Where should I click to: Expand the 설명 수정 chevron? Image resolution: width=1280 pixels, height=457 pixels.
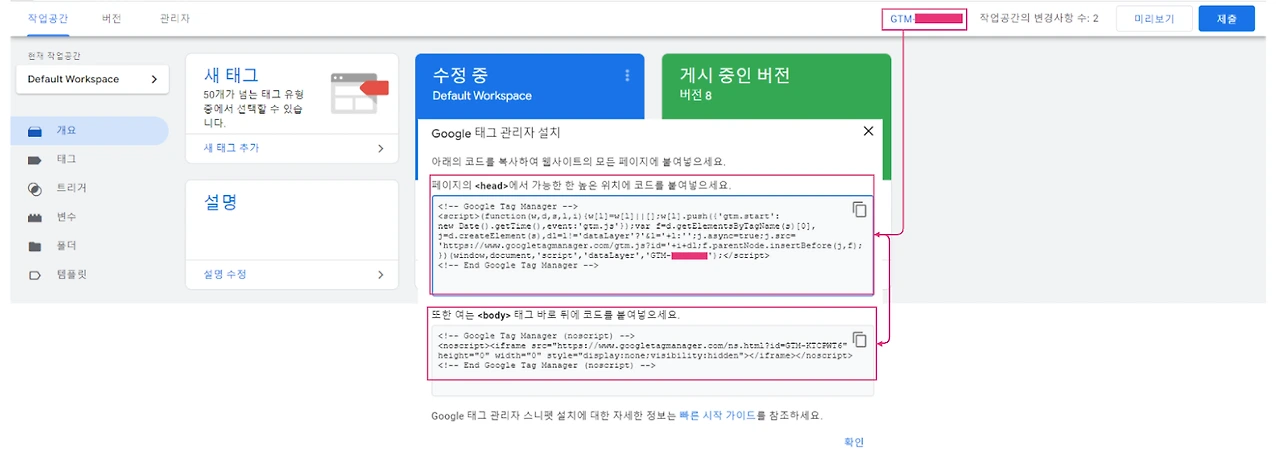tap(381, 274)
